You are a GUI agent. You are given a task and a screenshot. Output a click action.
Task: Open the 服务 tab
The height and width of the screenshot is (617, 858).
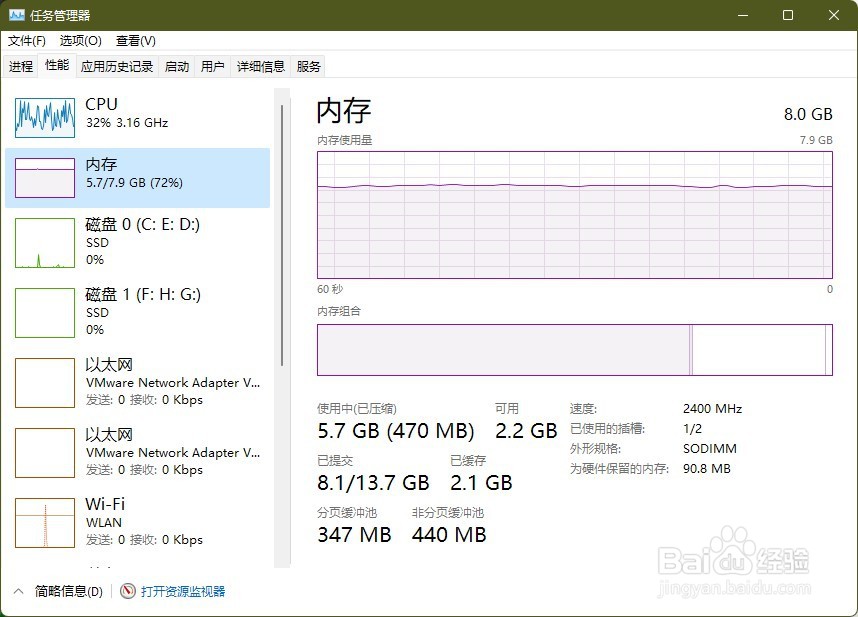click(309, 67)
